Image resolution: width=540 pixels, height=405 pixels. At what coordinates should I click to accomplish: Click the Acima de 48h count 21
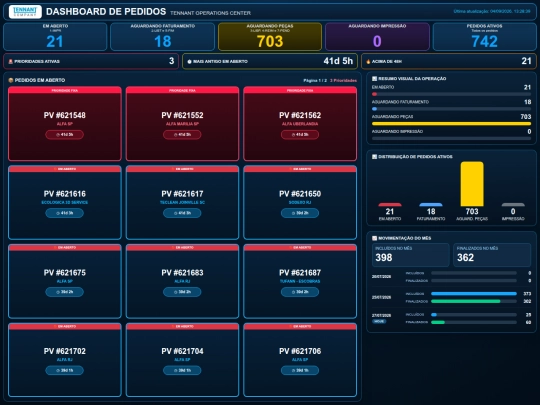coord(526,61)
